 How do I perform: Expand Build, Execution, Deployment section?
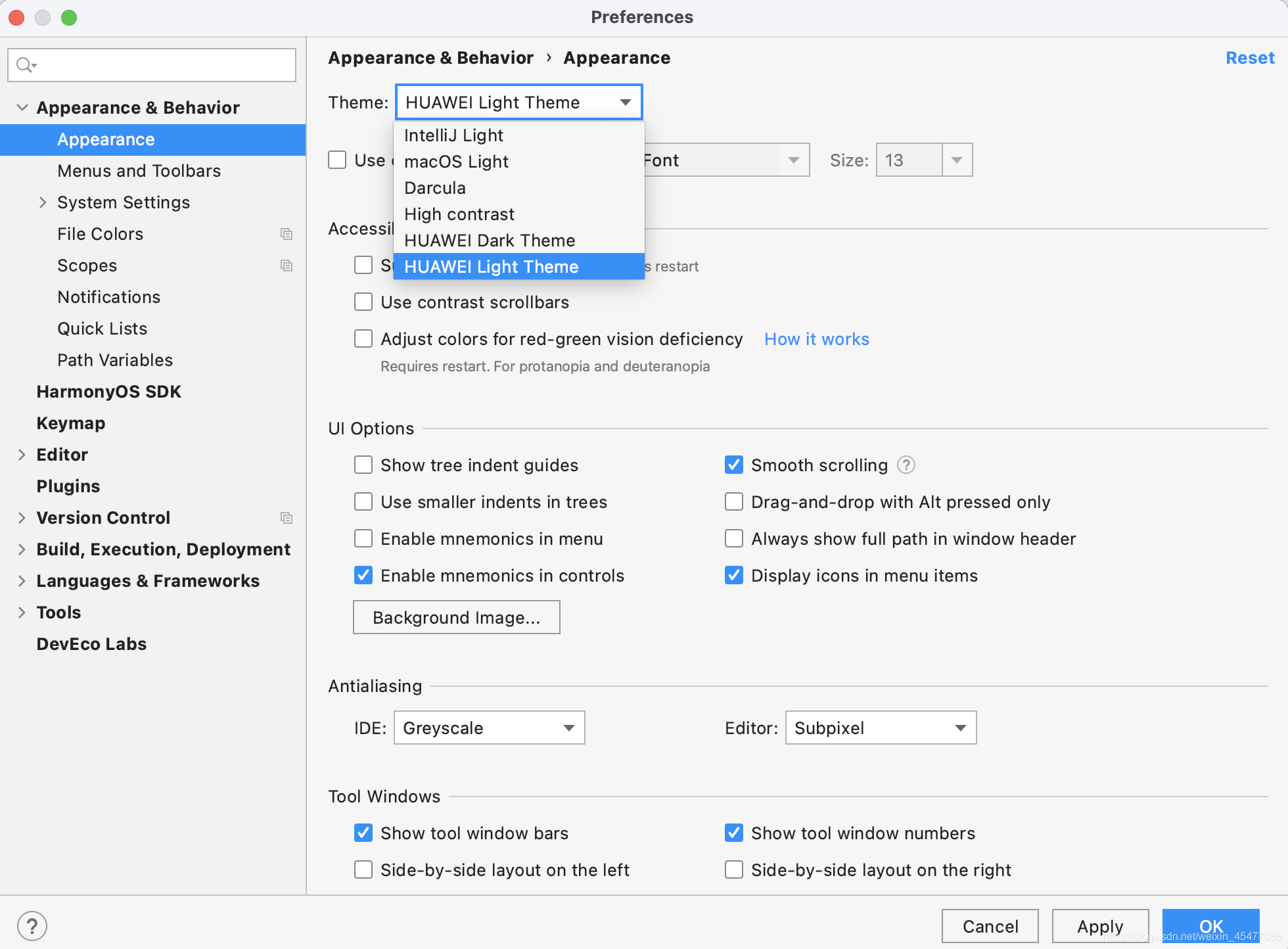tap(22, 549)
